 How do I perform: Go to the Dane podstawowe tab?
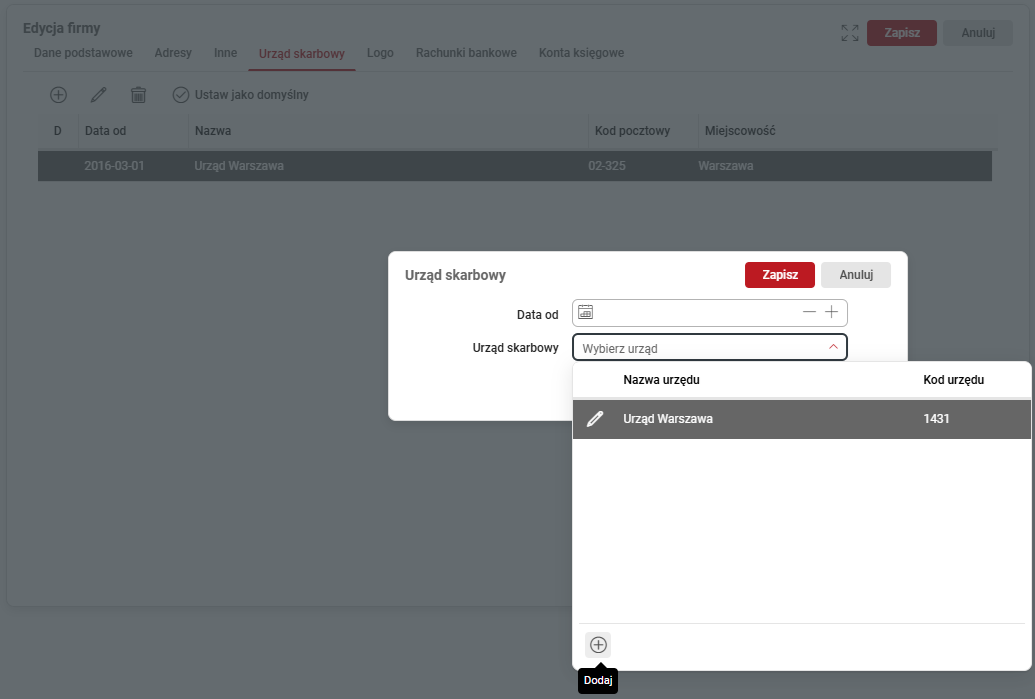pos(83,53)
